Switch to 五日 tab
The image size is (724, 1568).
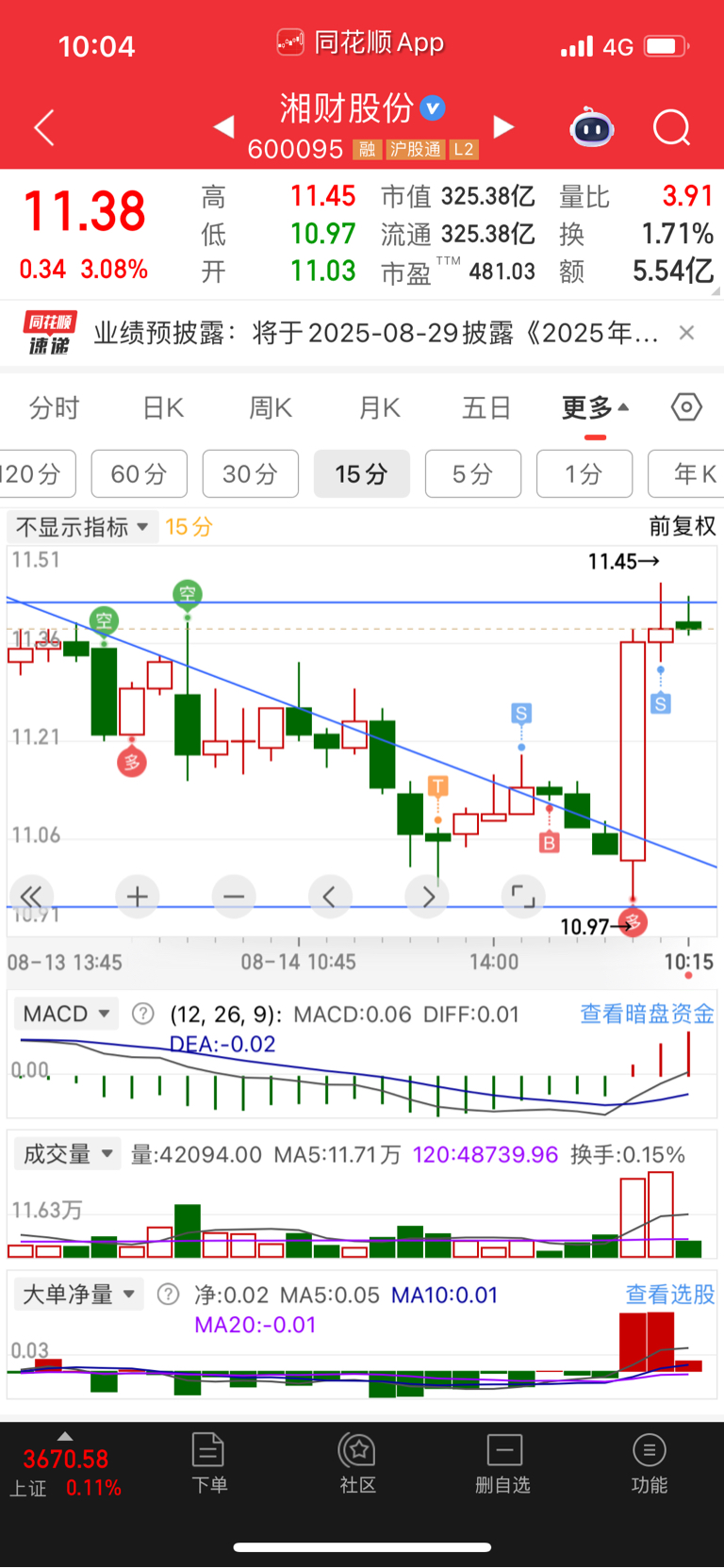click(x=486, y=407)
